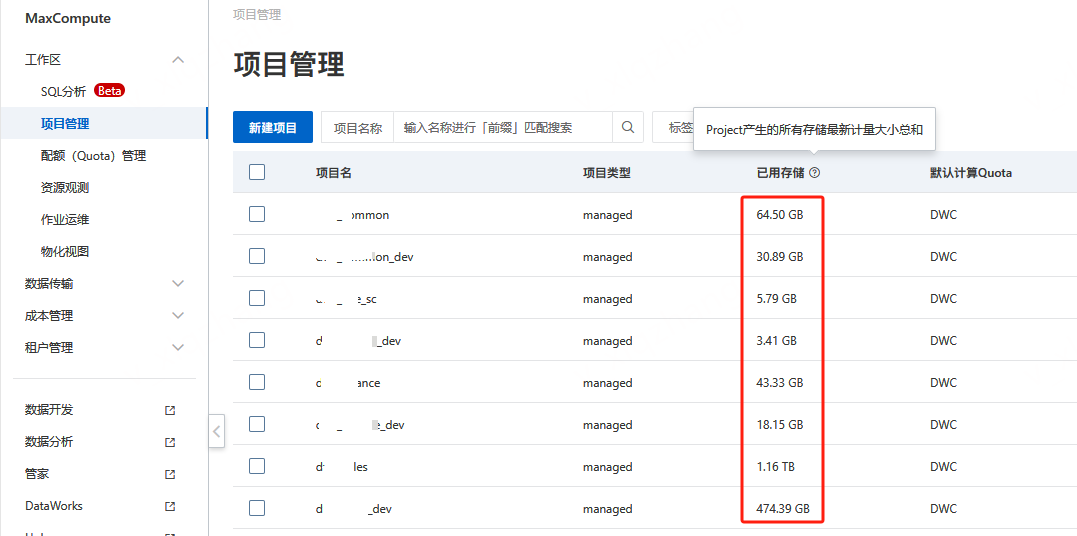Click the 18.15 GB storage value
This screenshot has width=1077, height=536.
pyautogui.click(x=780, y=425)
